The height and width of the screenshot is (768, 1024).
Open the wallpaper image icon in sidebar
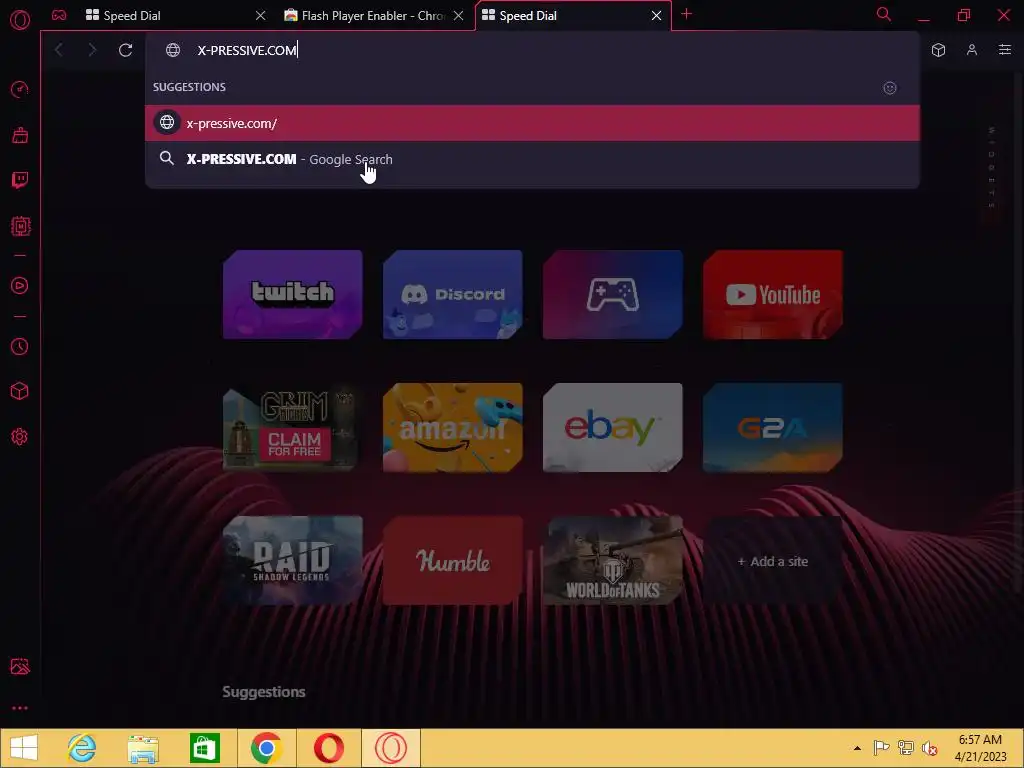(20, 666)
